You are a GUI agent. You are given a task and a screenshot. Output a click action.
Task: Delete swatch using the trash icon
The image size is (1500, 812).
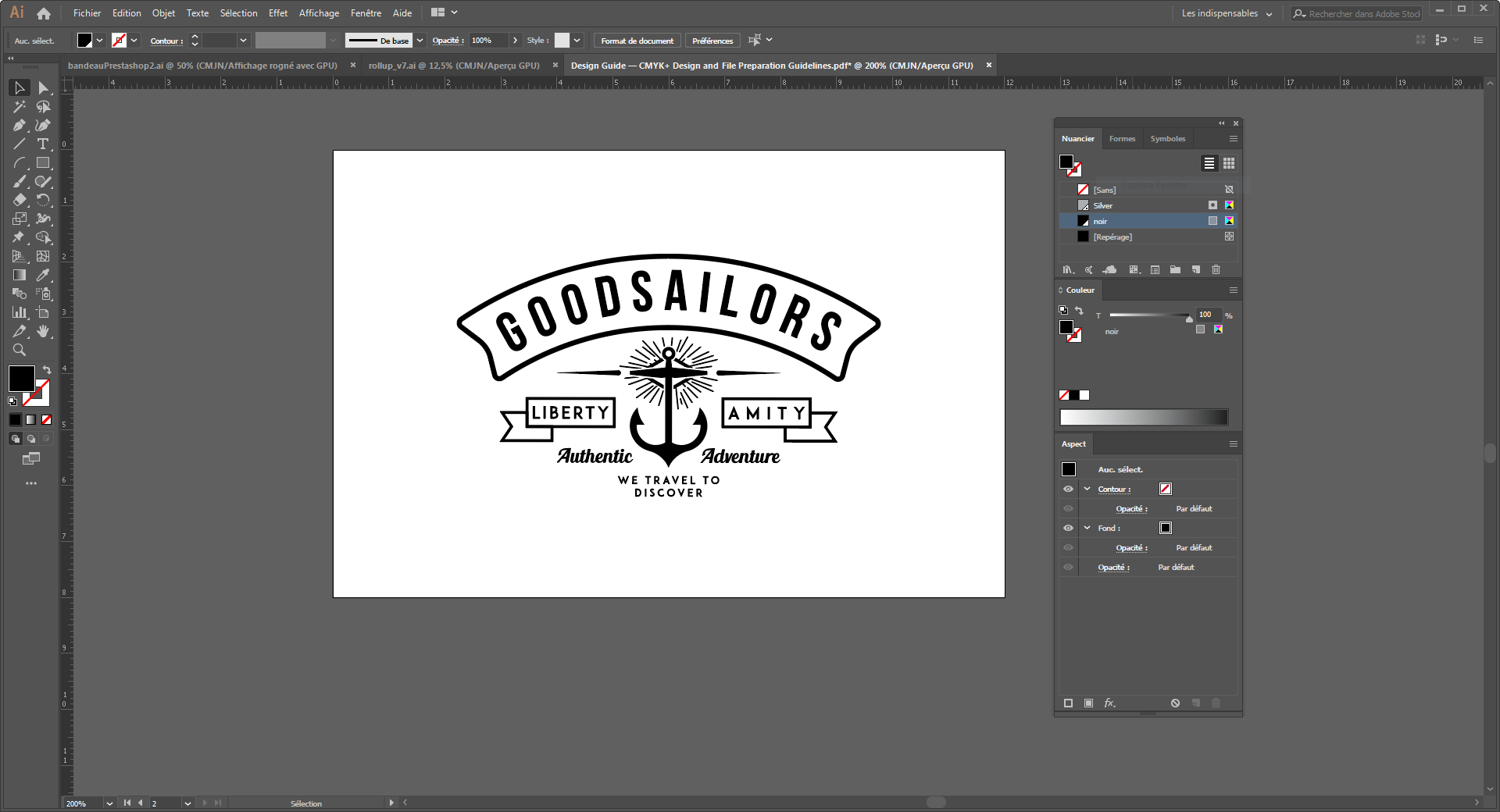(x=1216, y=270)
